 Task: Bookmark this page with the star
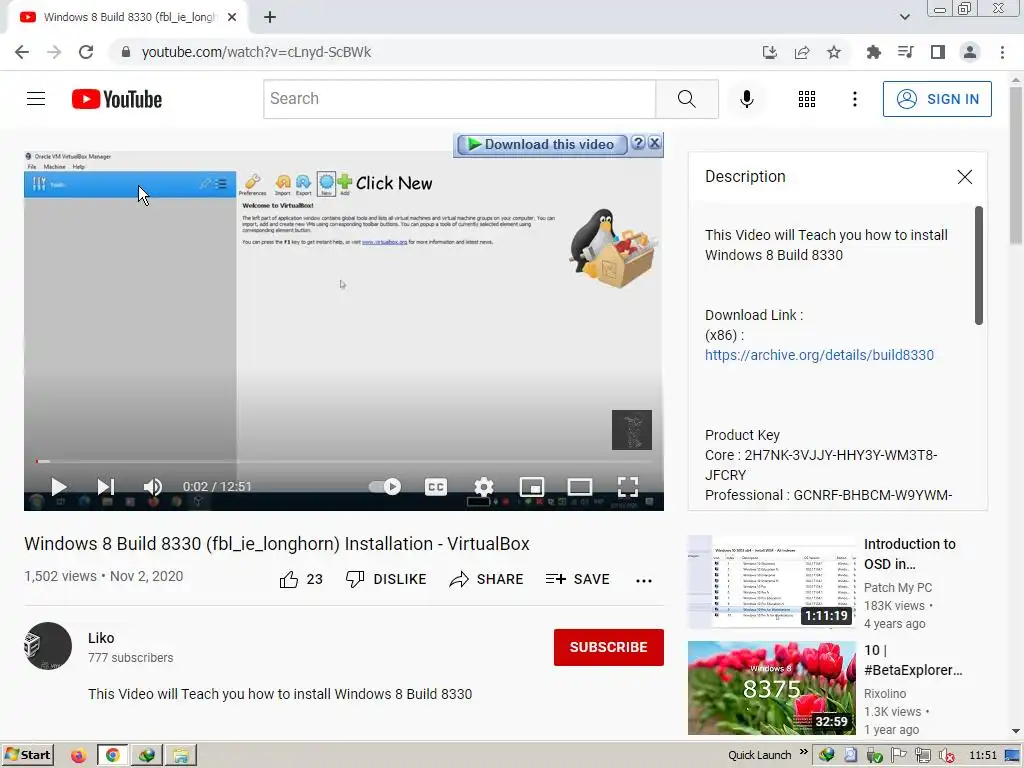pyautogui.click(x=834, y=52)
